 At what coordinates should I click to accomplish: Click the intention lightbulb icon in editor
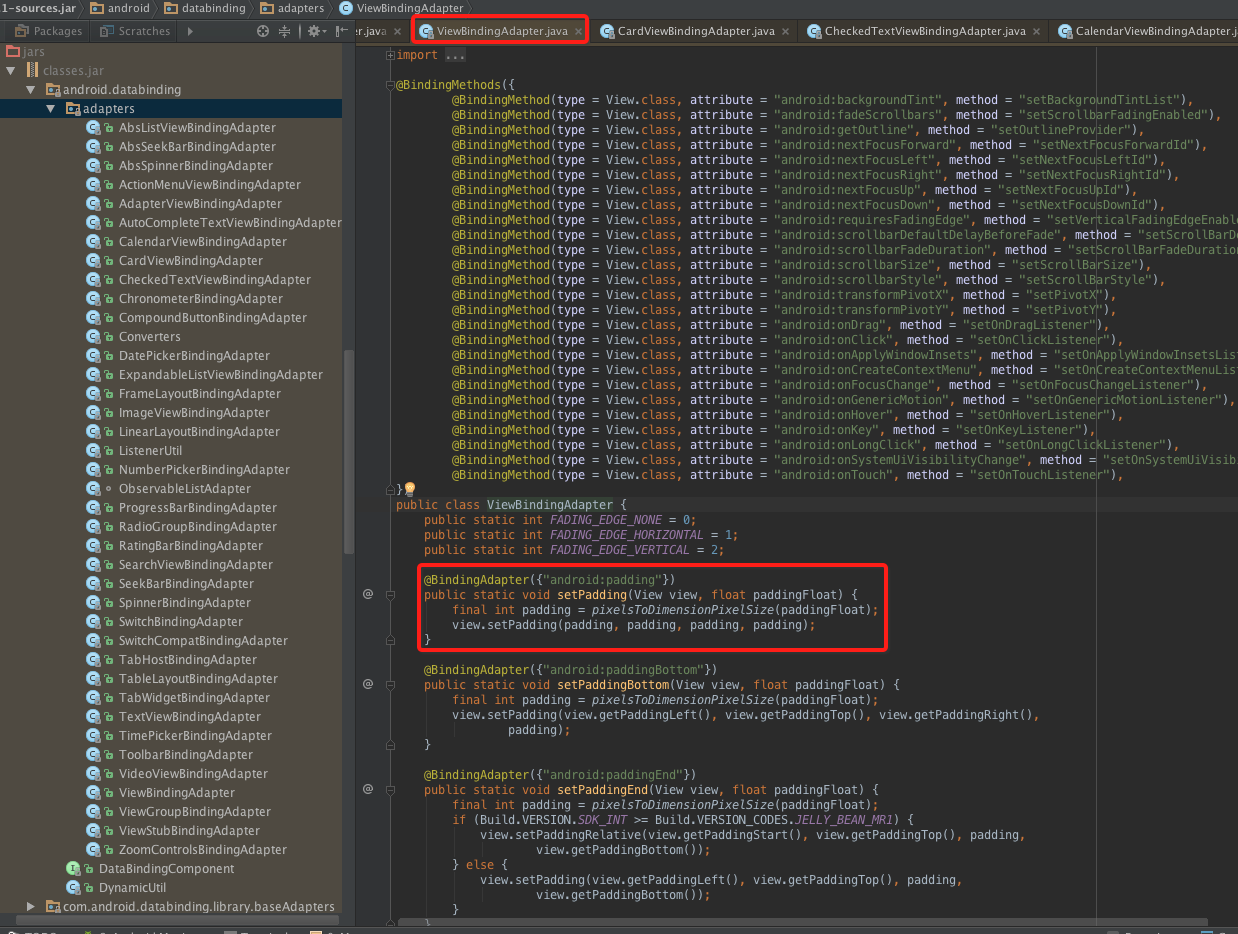pos(409,489)
